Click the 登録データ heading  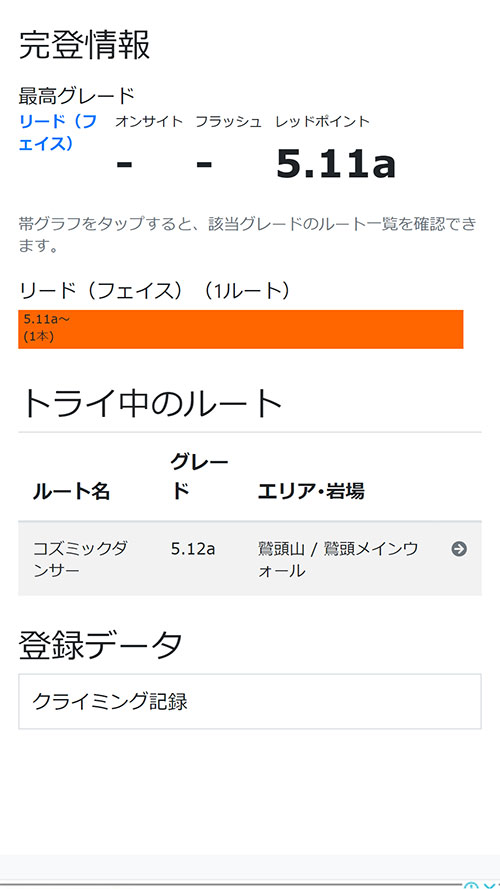point(101,645)
